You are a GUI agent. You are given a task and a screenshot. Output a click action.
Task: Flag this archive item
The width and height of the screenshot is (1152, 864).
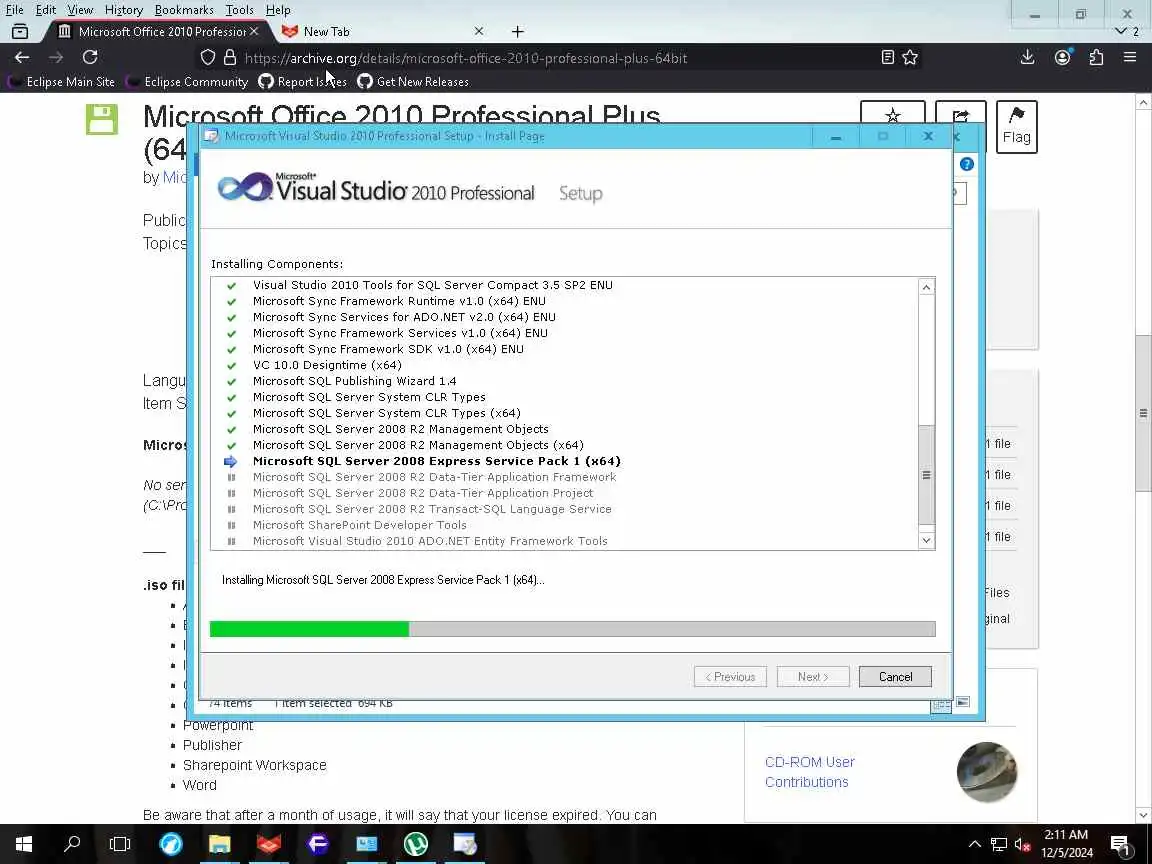(1017, 127)
